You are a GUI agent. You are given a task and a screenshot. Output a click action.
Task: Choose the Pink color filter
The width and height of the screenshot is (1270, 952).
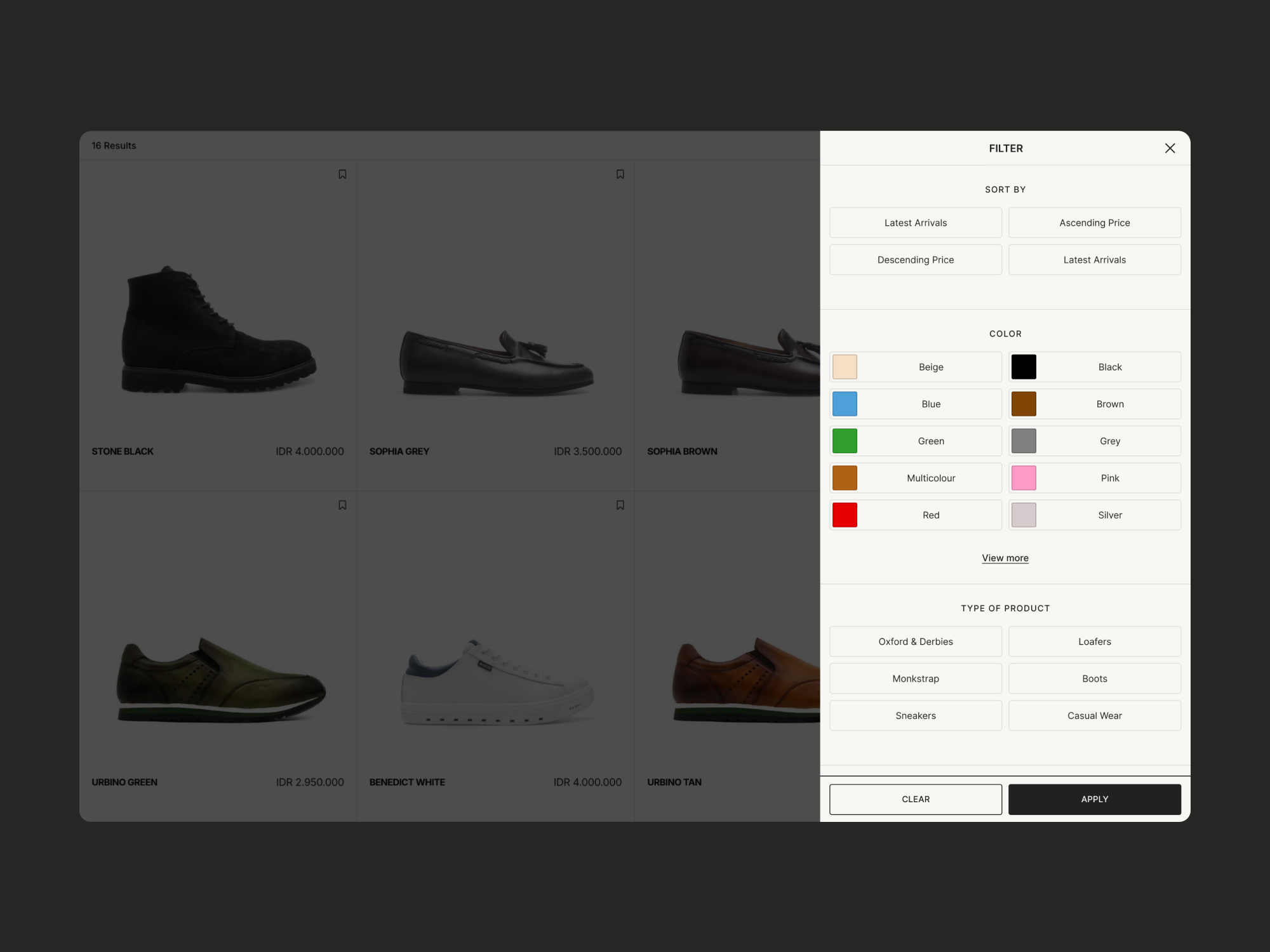(x=1095, y=478)
